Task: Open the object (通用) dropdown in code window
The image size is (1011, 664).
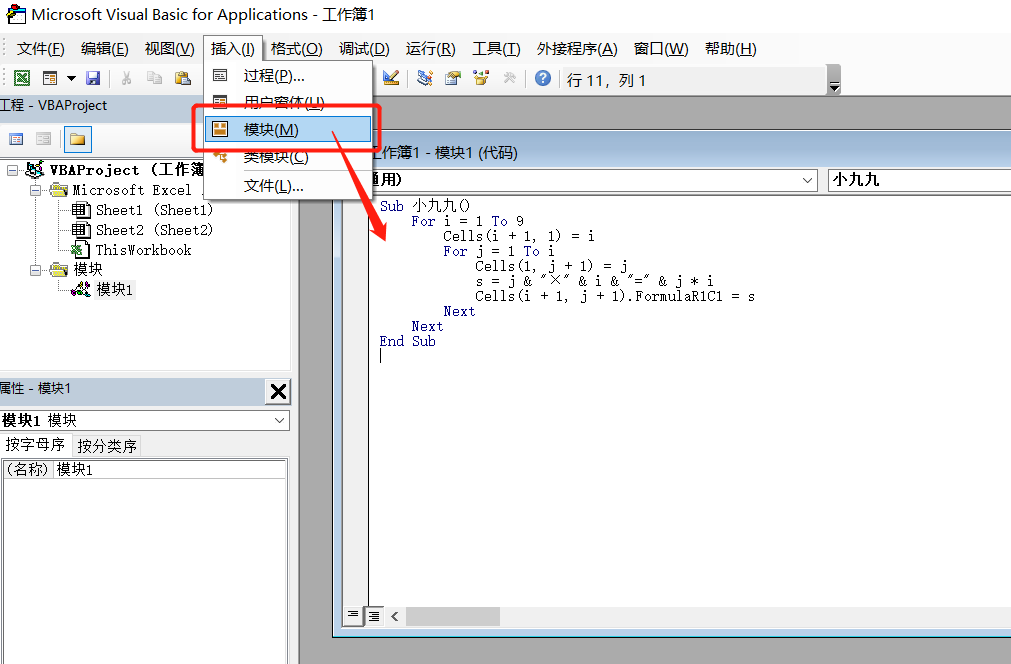Action: 807,180
